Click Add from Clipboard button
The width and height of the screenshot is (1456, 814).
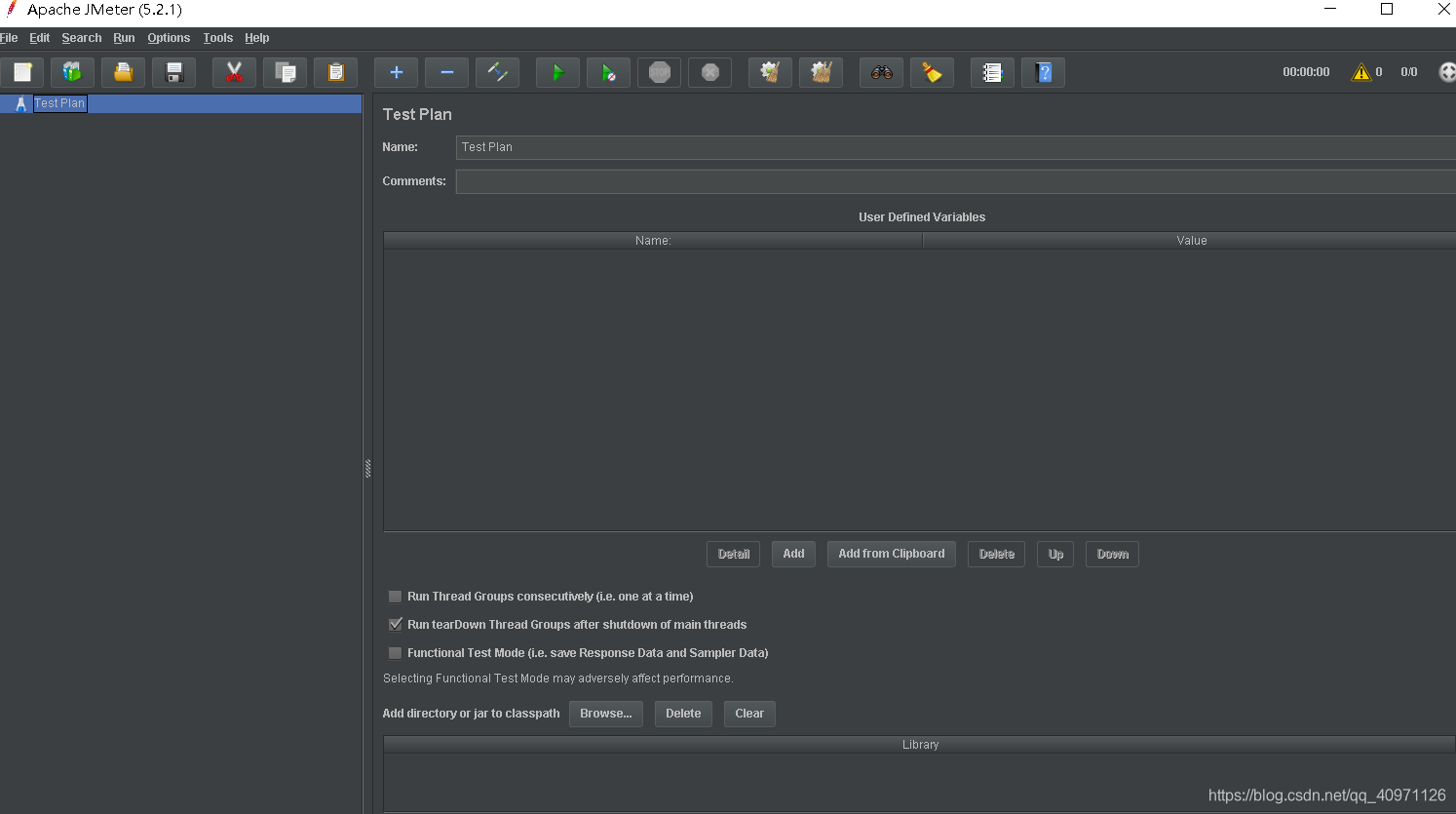tap(892, 554)
